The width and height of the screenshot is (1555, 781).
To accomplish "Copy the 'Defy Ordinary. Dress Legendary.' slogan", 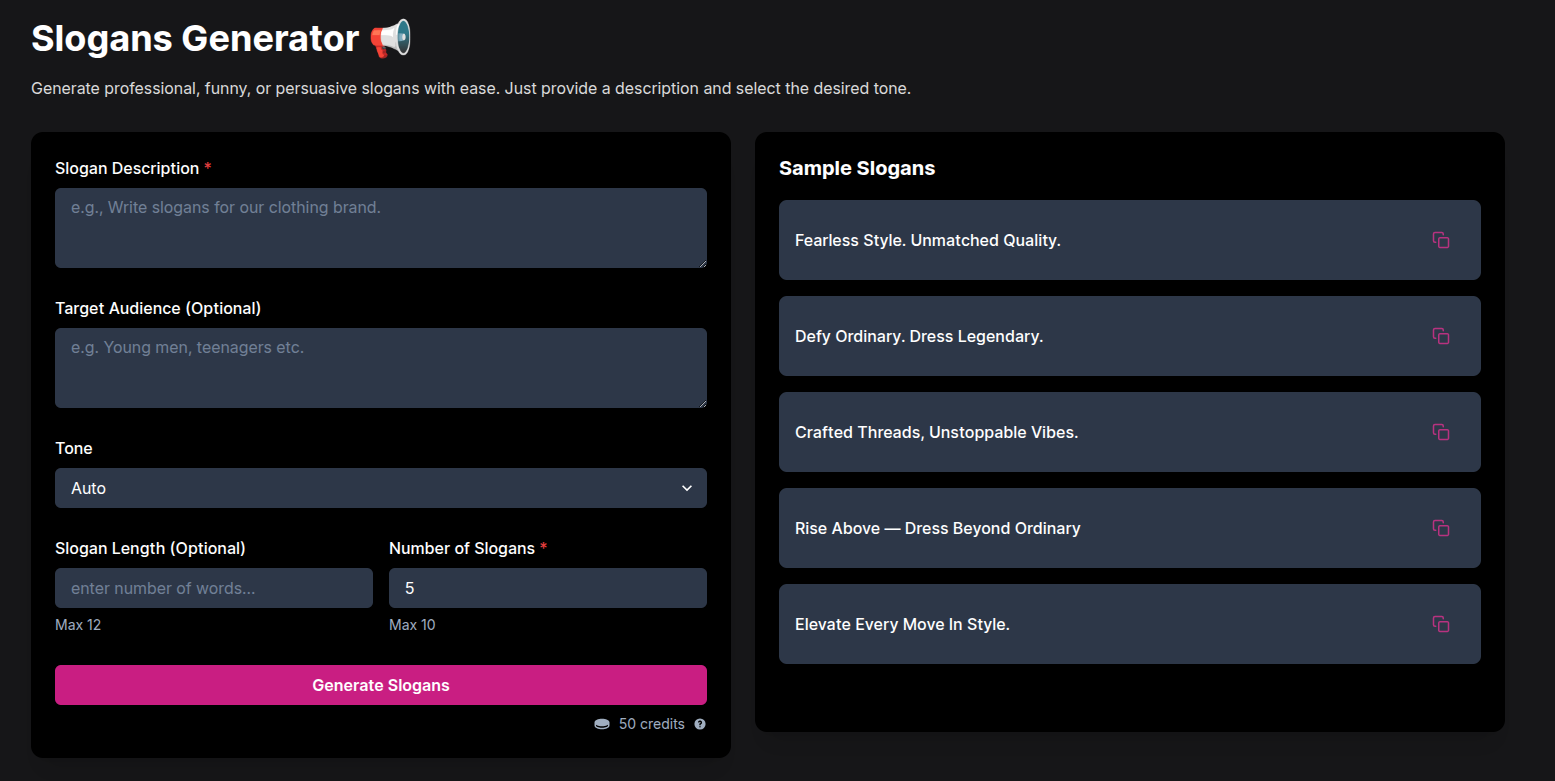I will pos(1440,336).
